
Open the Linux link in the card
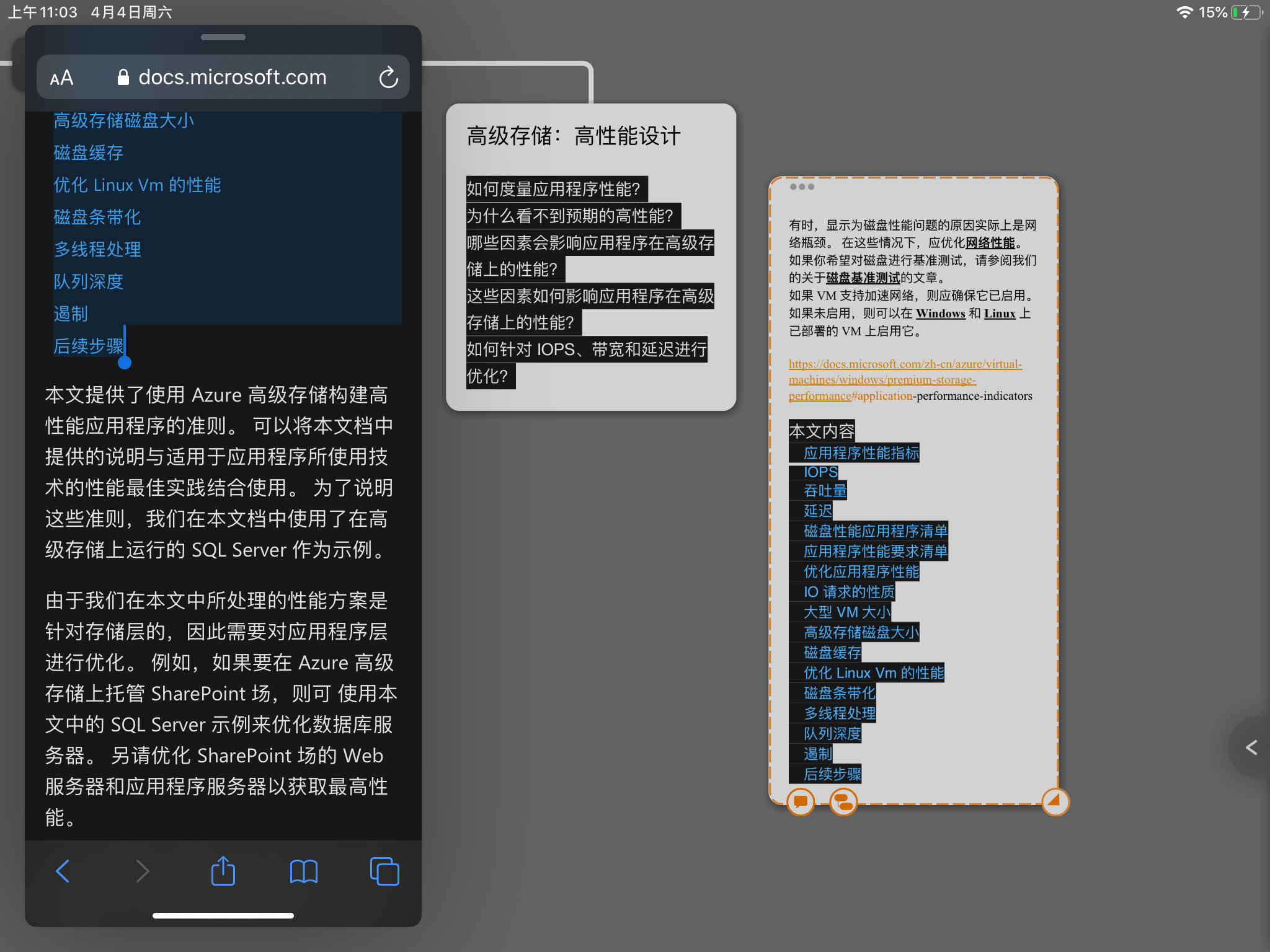[1000, 314]
